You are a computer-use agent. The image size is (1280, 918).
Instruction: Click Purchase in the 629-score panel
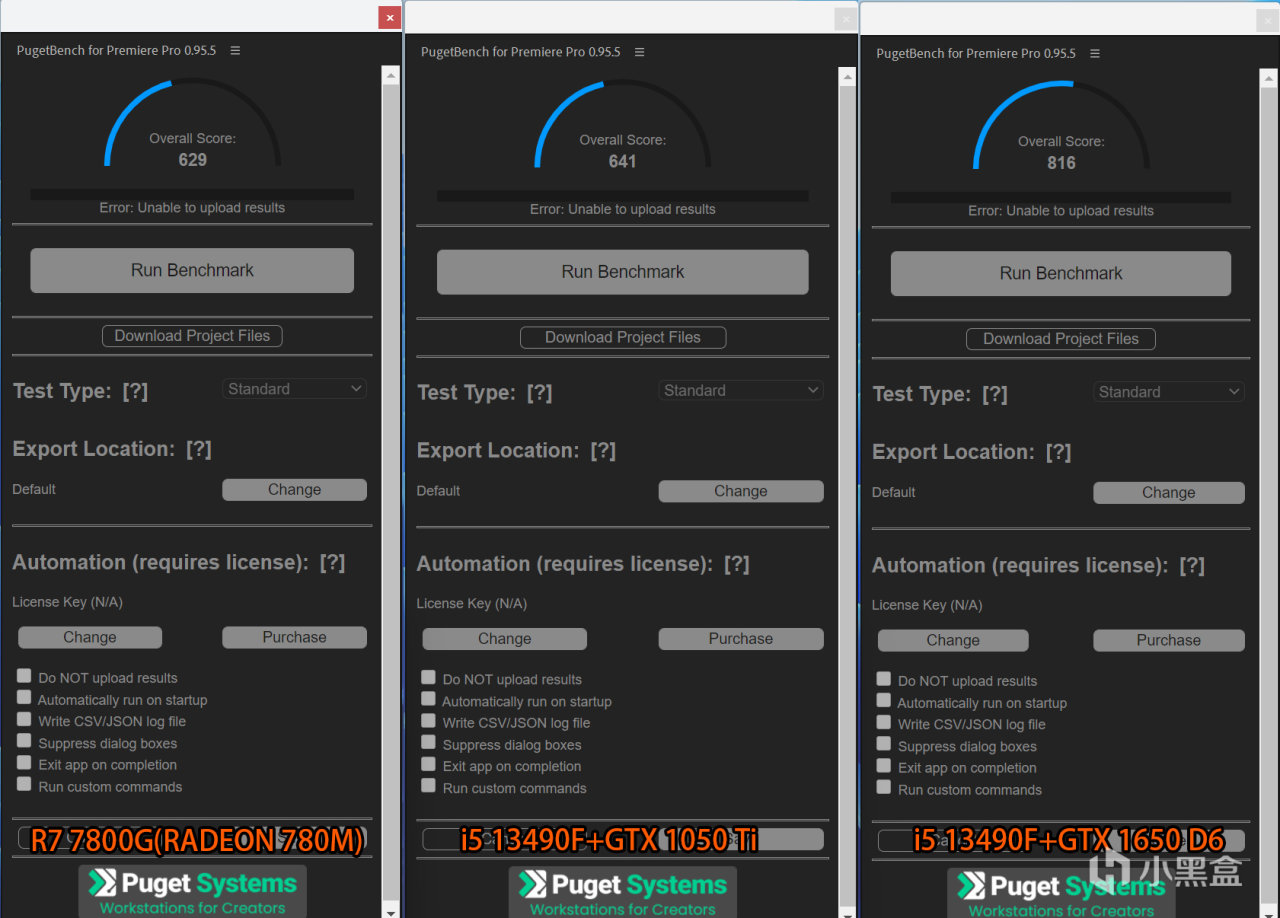[x=294, y=637]
